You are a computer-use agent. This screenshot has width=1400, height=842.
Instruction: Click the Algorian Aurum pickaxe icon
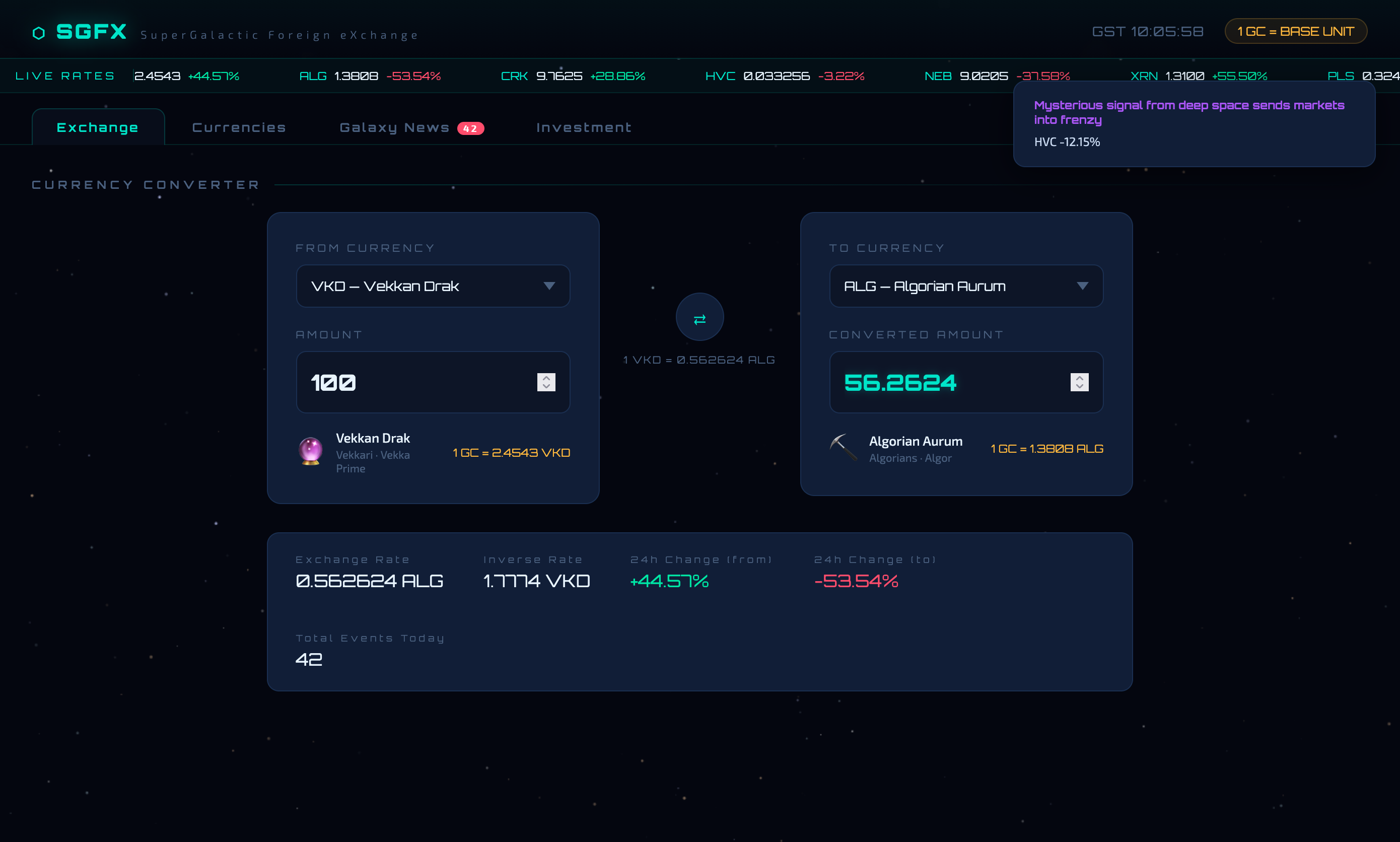[x=844, y=448]
